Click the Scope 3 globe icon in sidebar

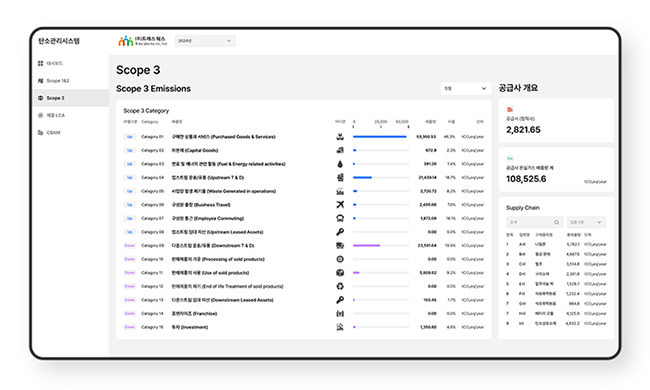tap(40, 98)
